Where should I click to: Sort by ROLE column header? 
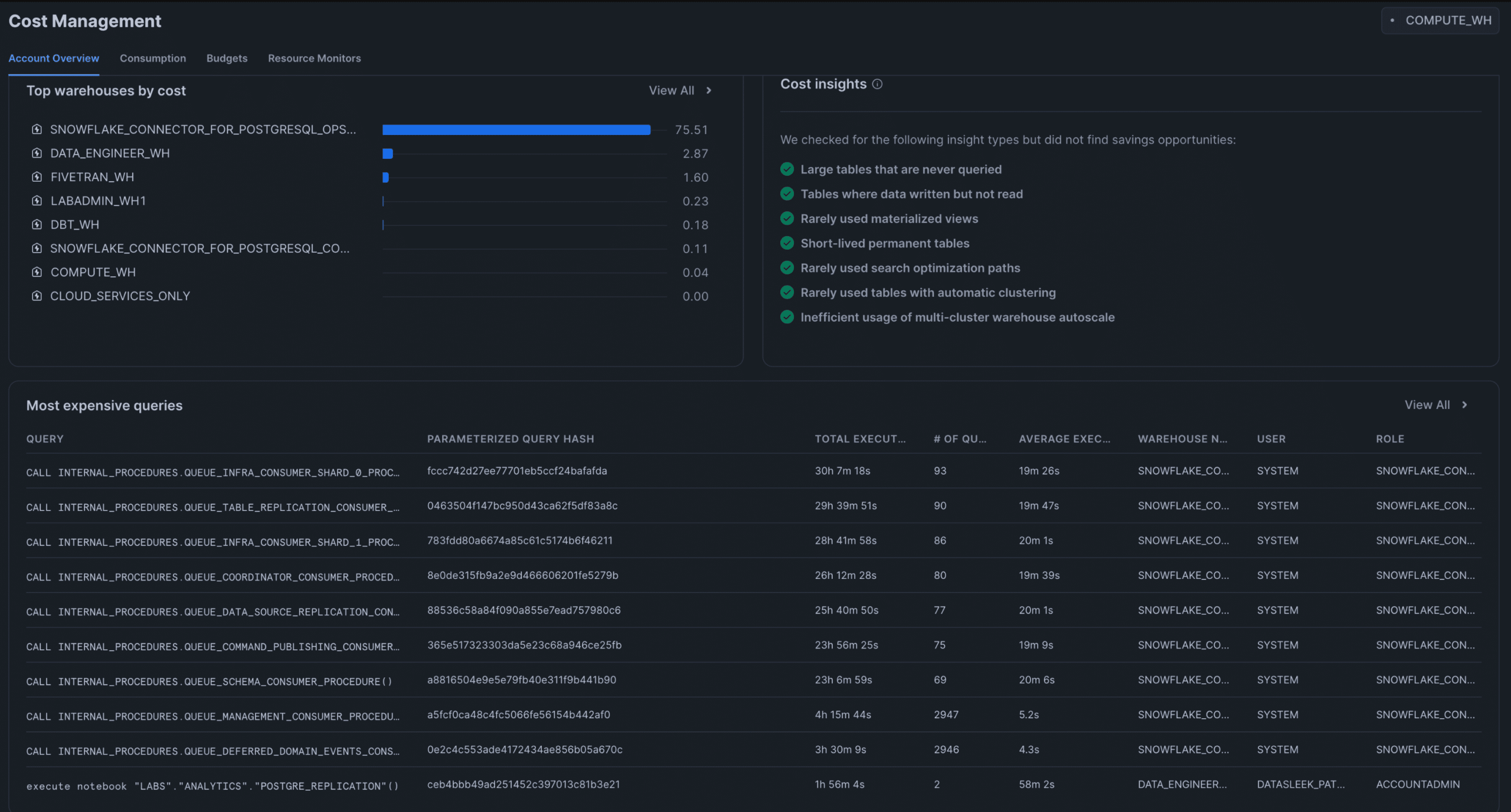1390,439
